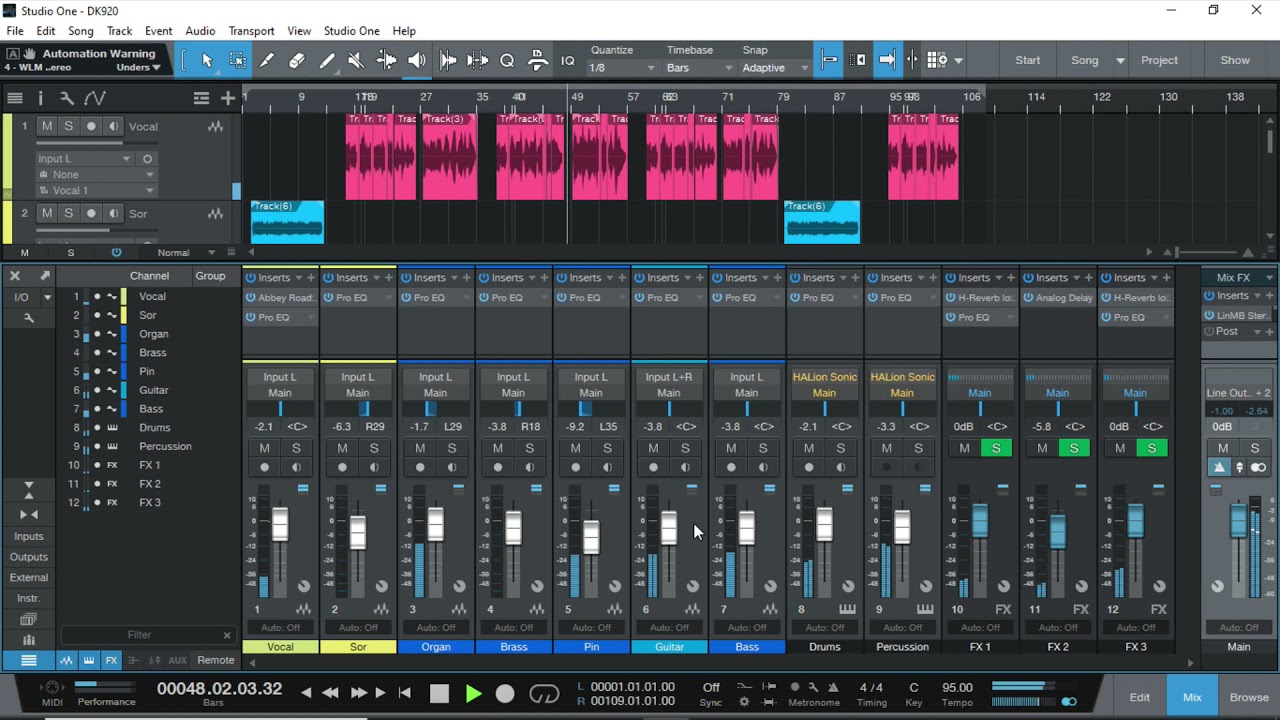Viewport: 1280px width, 720px height.
Task: Start playback with the green Play button
Action: pos(473,693)
